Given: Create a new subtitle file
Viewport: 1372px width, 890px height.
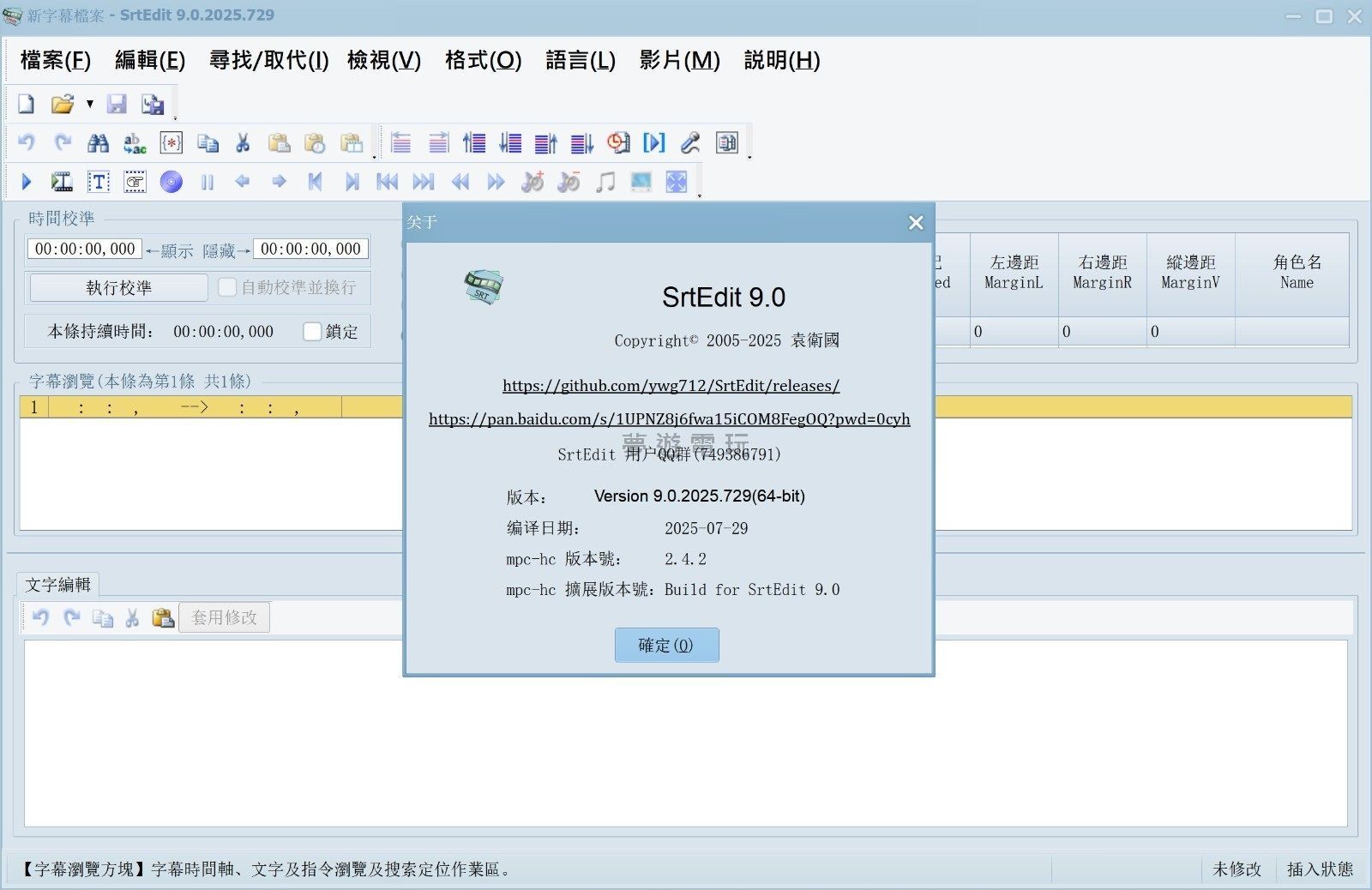Looking at the screenshot, I should [x=26, y=105].
